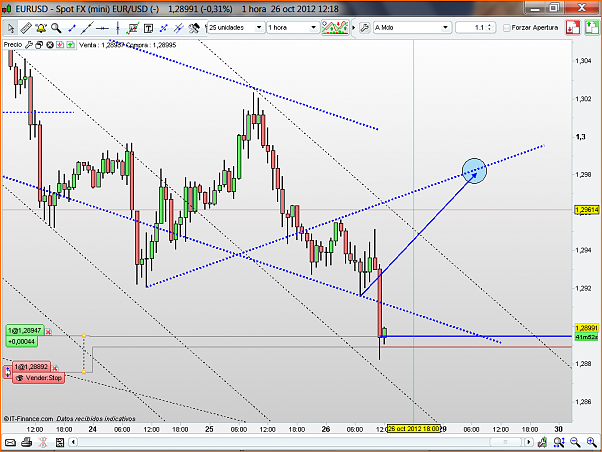This screenshot has width=602, height=452.
Task: Open the chart style zigzag icon
Action: (335, 28)
